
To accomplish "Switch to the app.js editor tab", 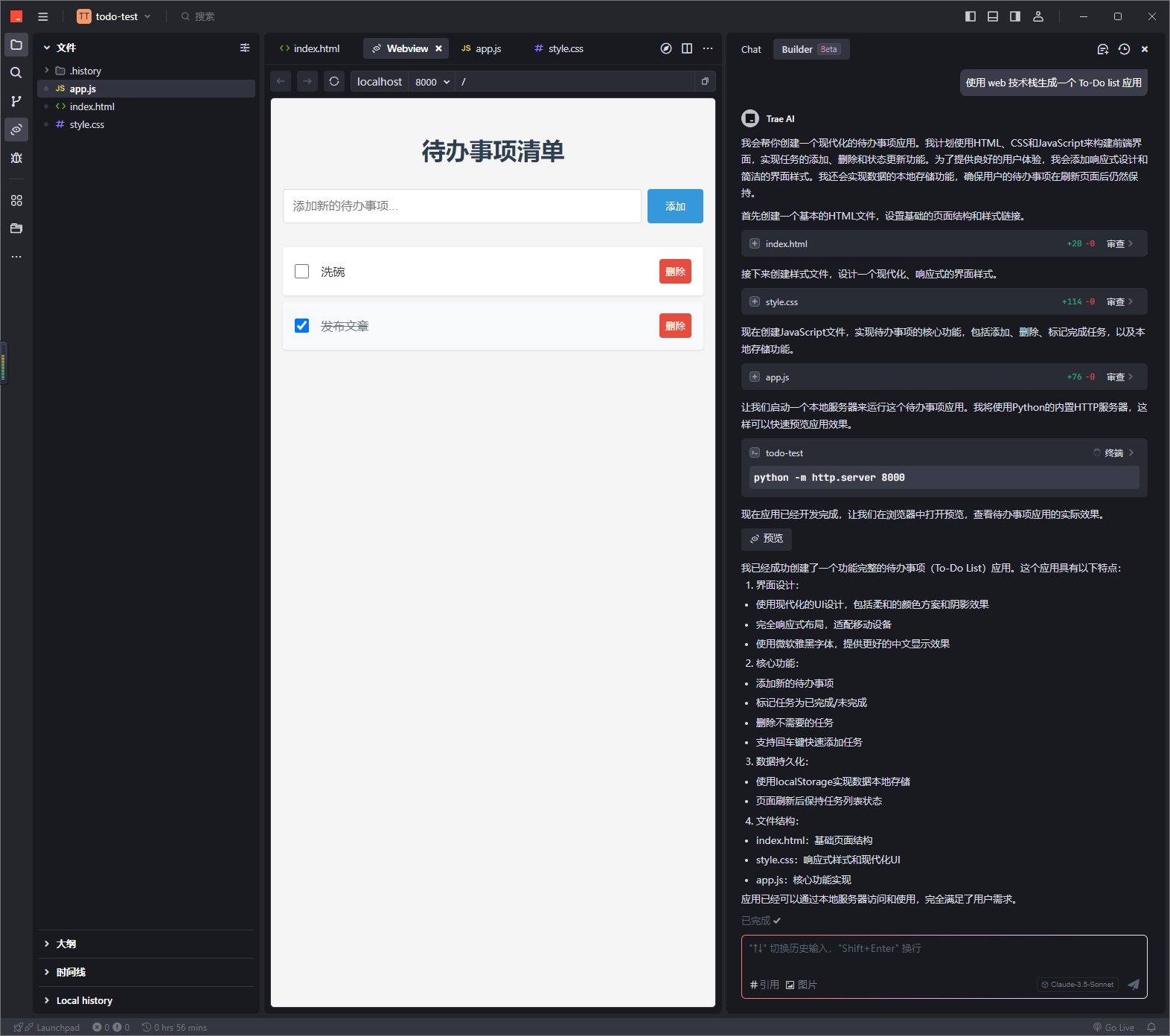I will point(481,48).
